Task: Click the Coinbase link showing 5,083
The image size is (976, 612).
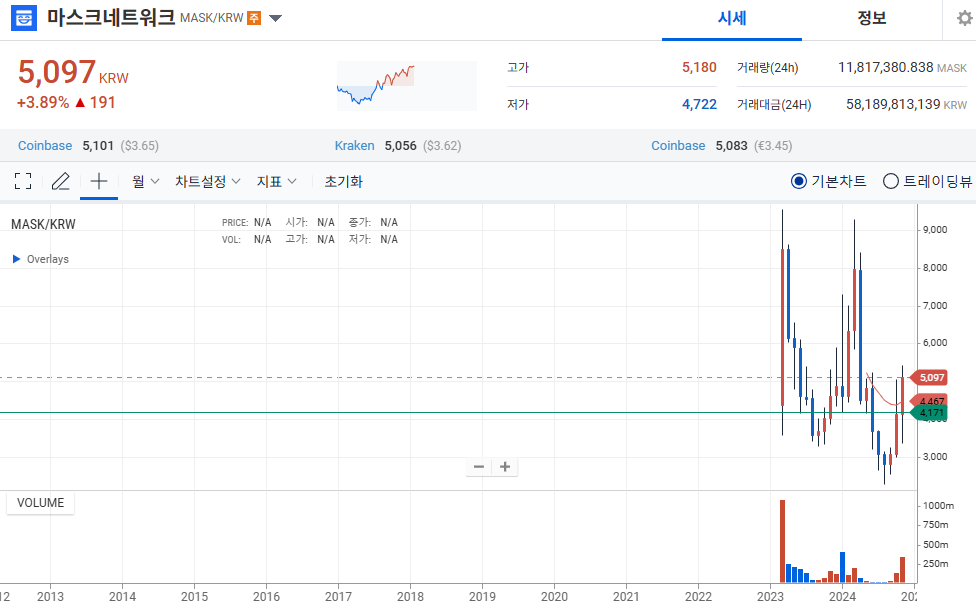Action: tap(678, 146)
